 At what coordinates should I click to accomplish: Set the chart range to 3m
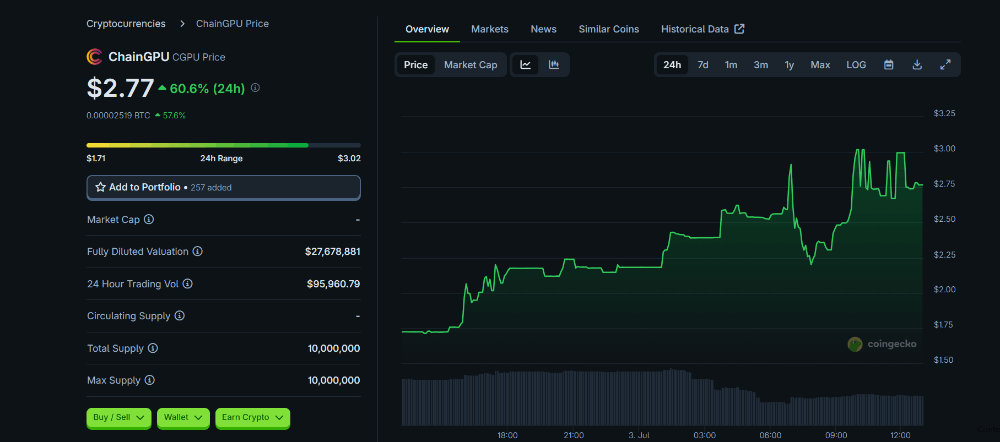click(x=761, y=64)
